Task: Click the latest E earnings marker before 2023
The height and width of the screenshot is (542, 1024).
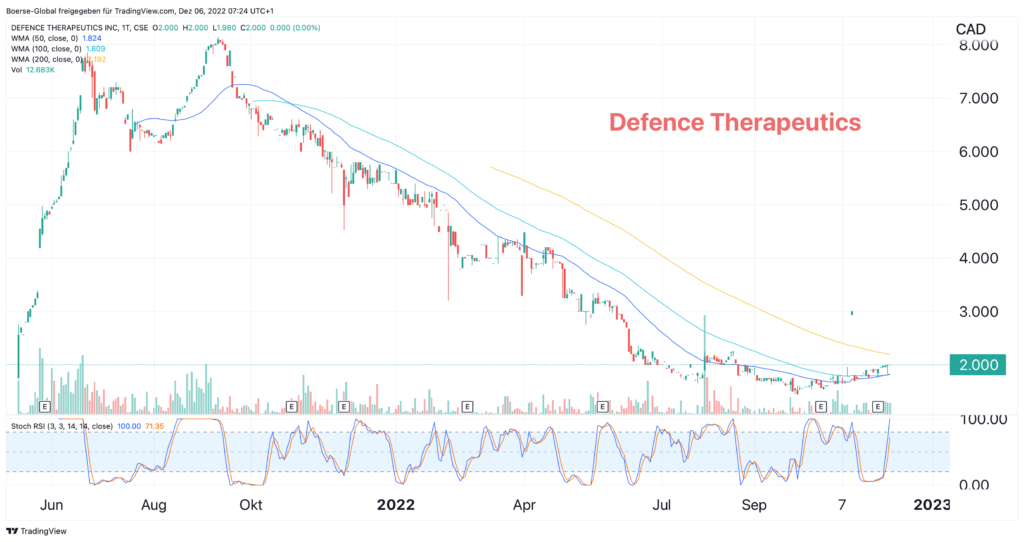Action: (x=878, y=407)
